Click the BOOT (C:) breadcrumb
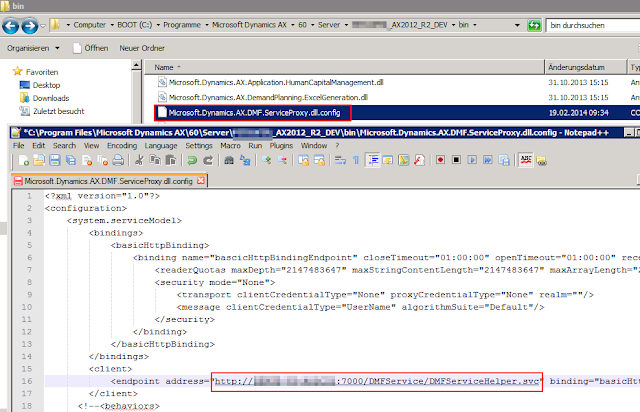Viewport: 640px width, 412px height. pos(135,25)
